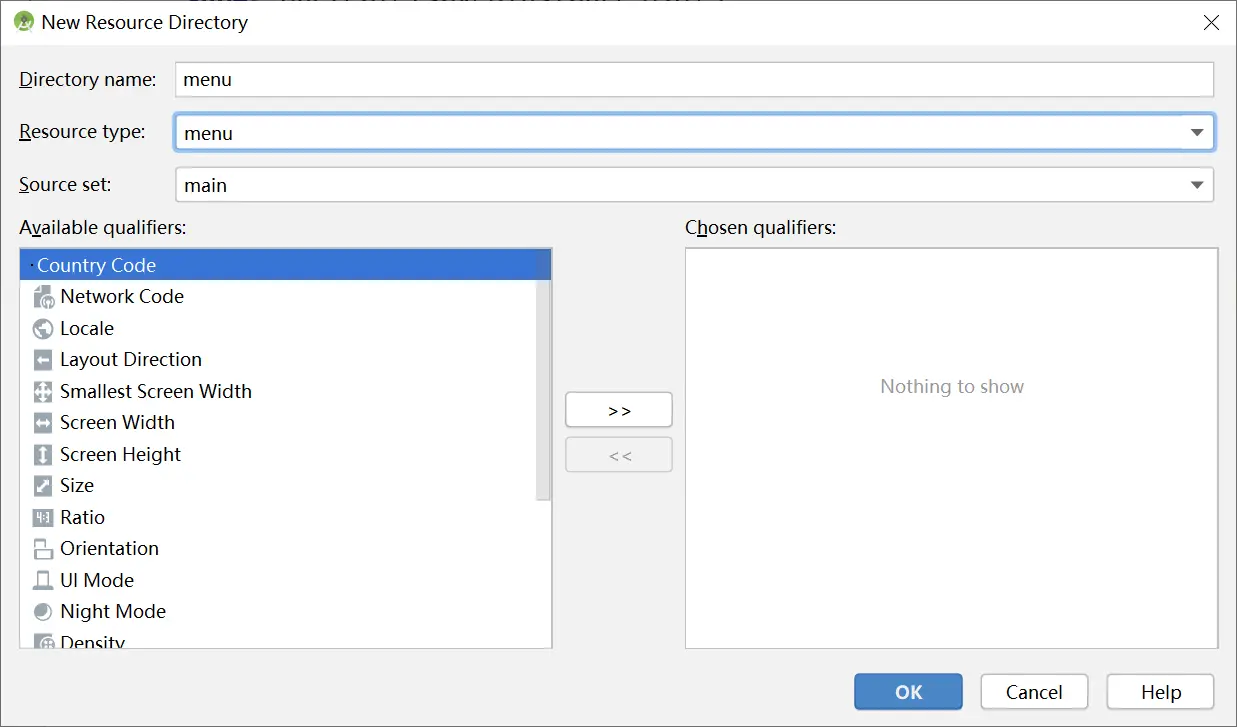Click the << remove qualifier button

pos(619,455)
